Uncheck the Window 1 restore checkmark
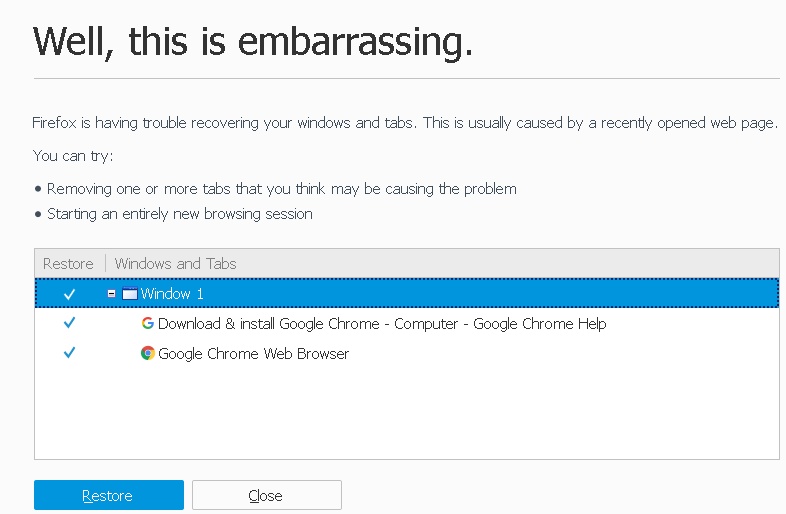The height and width of the screenshot is (514, 786). [x=70, y=294]
